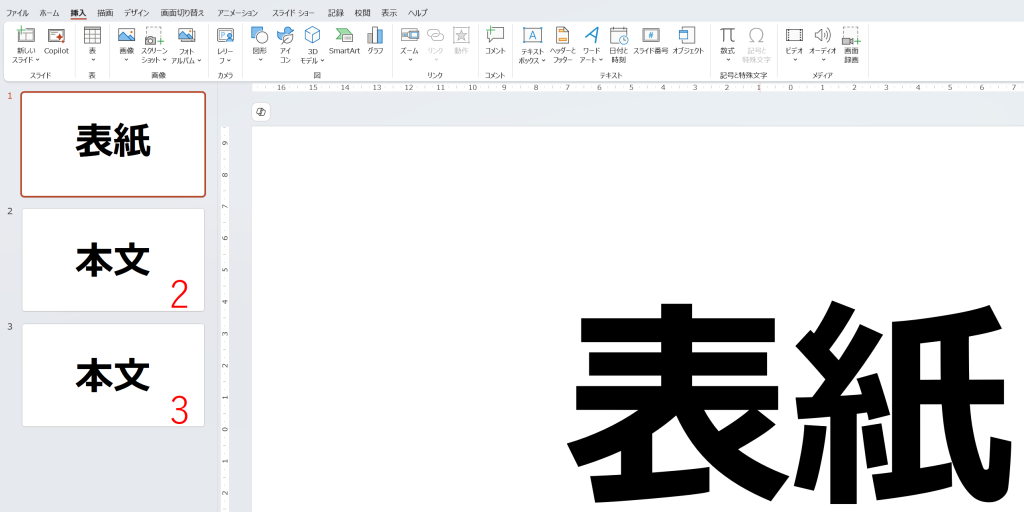Open the 図形 (shapes) dropdown
The width and height of the screenshot is (1024, 512).
[260, 59]
